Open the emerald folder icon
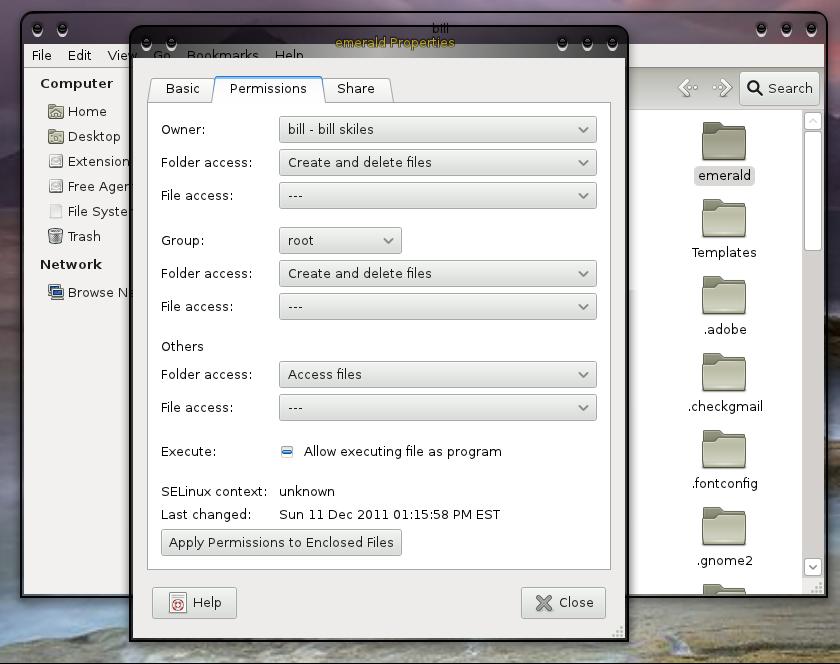 (x=724, y=141)
